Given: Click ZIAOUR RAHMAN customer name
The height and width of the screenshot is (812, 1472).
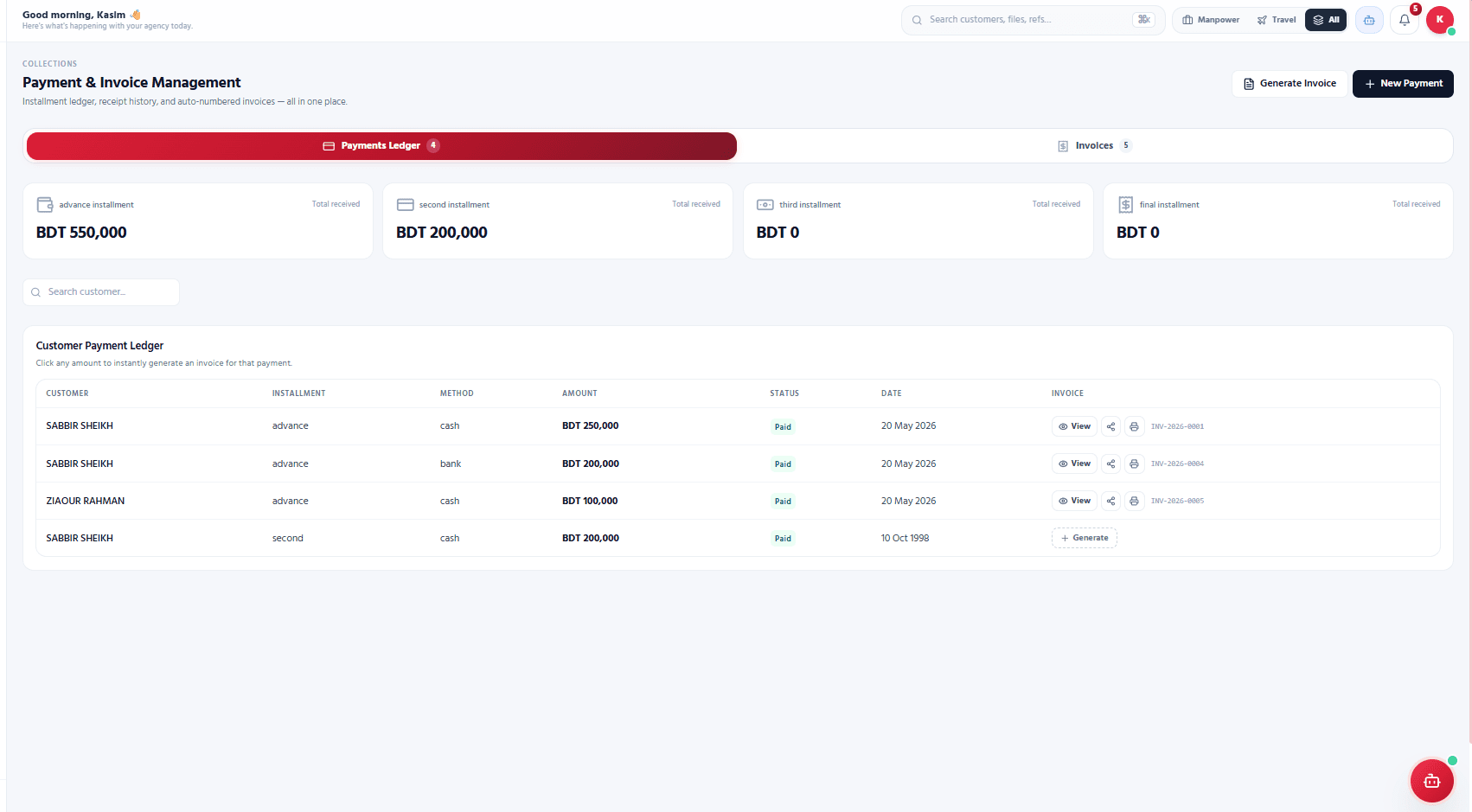Looking at the screenshot, I should point(86,502).
